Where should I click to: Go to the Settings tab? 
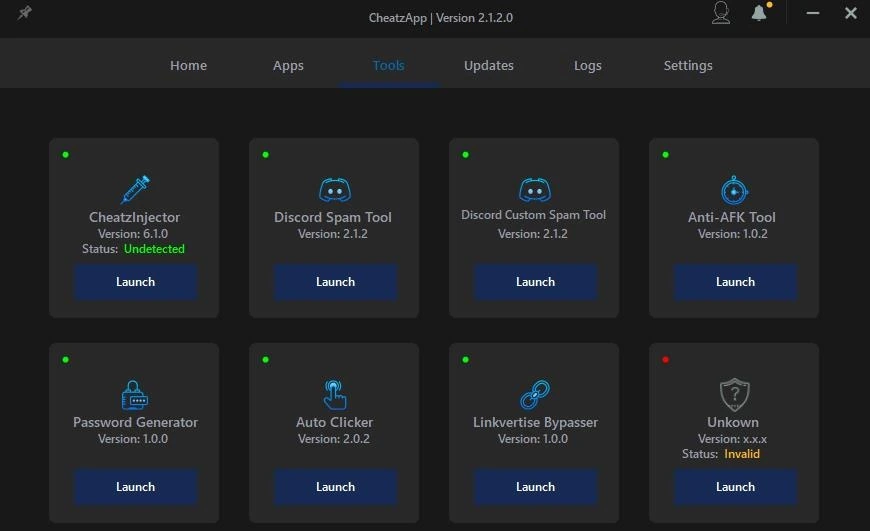(x=688, y=65)
